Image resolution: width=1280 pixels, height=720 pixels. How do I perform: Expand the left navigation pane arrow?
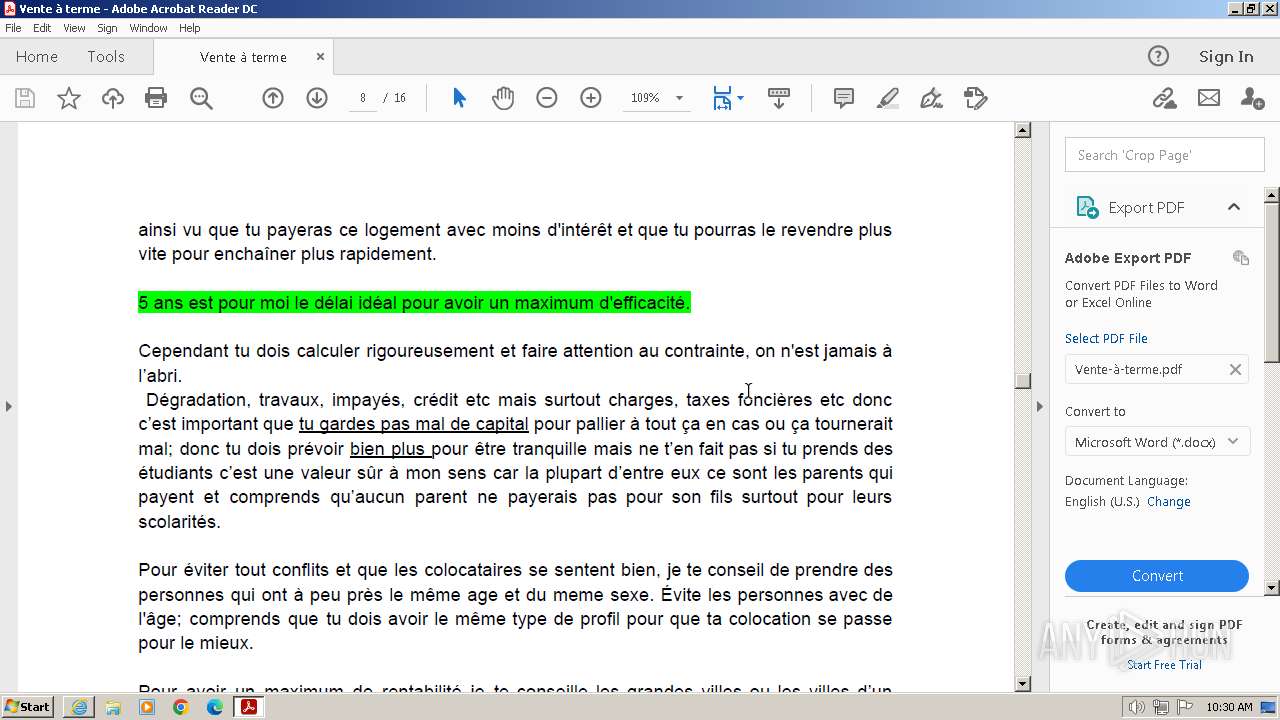click(x=8, y=406)
